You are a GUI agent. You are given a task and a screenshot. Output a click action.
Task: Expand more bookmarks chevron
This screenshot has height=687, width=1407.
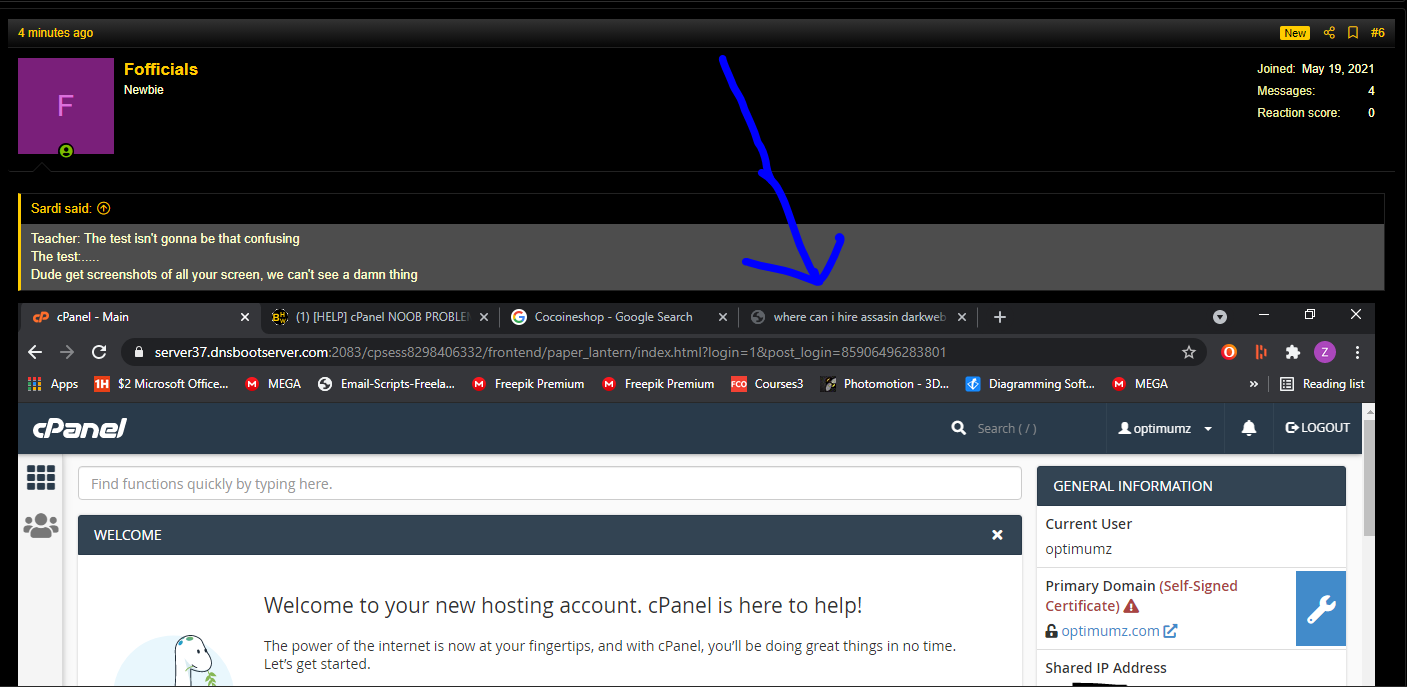(1254, 384)
